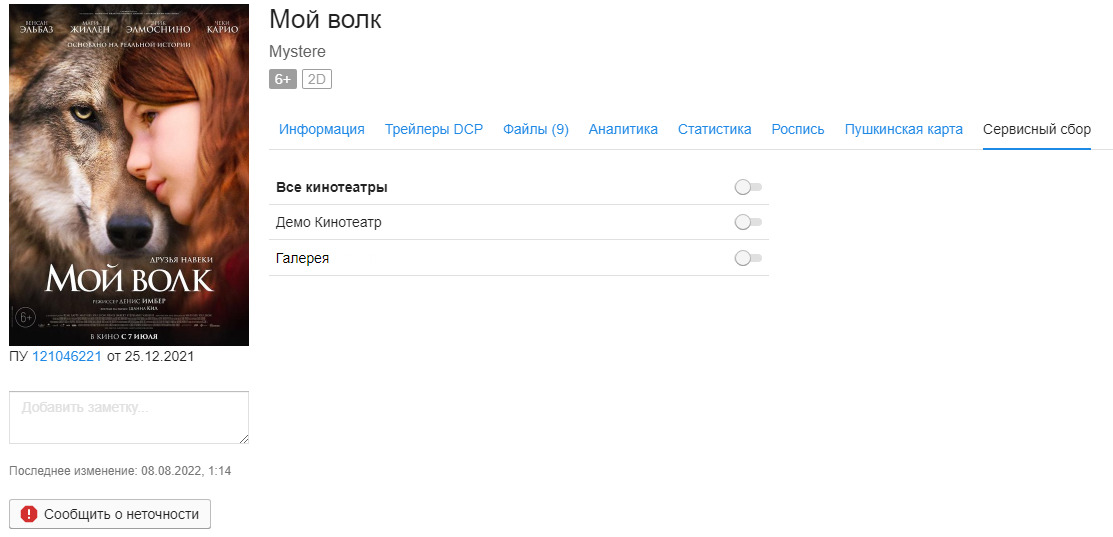The height and width of the screenshot is (537, 1113).
Task: Go to the Аналитика tab
Action: click(x=623, y=129)
